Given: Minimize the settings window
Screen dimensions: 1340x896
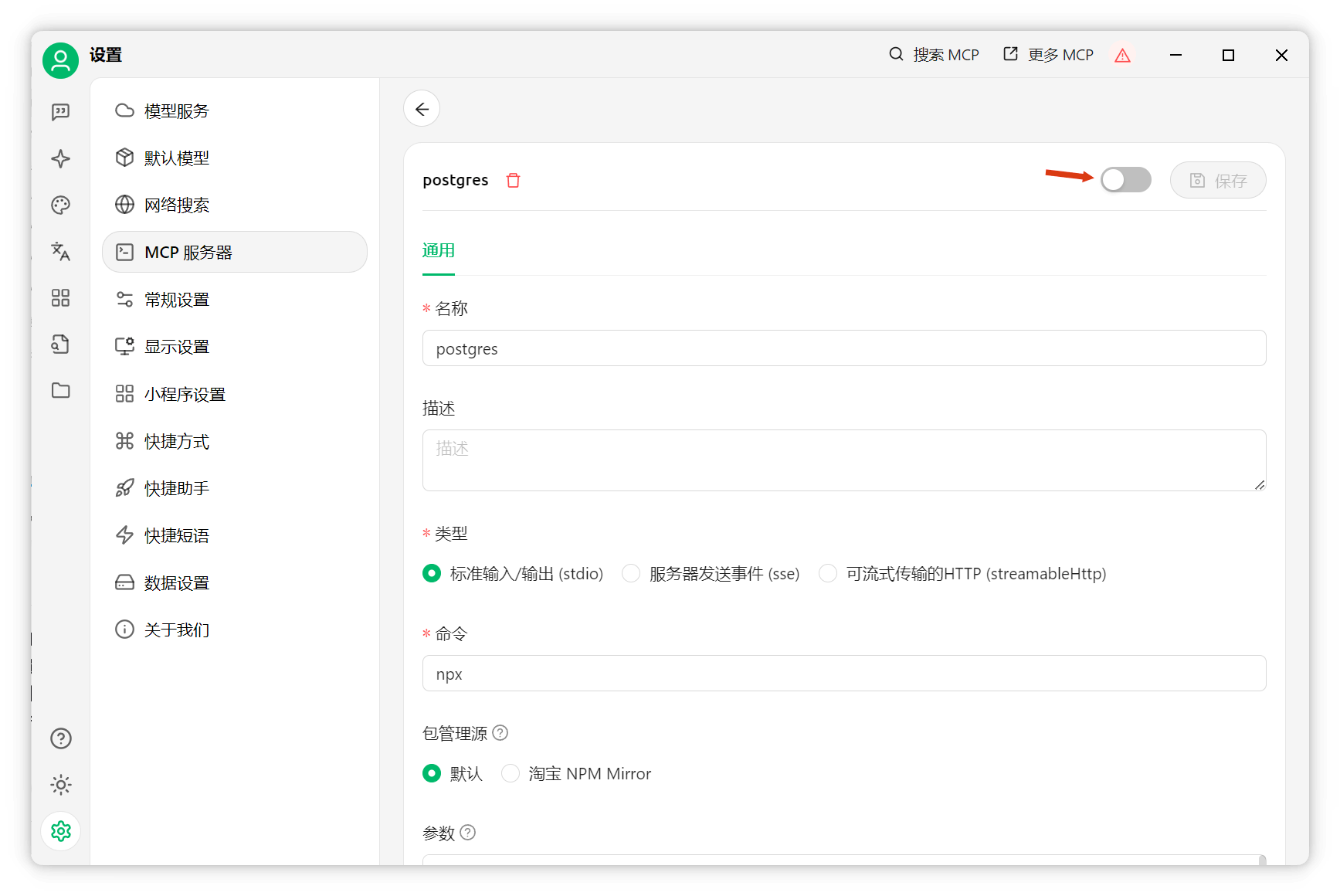Looking at the screenshot, I should tap(1175, 55).
